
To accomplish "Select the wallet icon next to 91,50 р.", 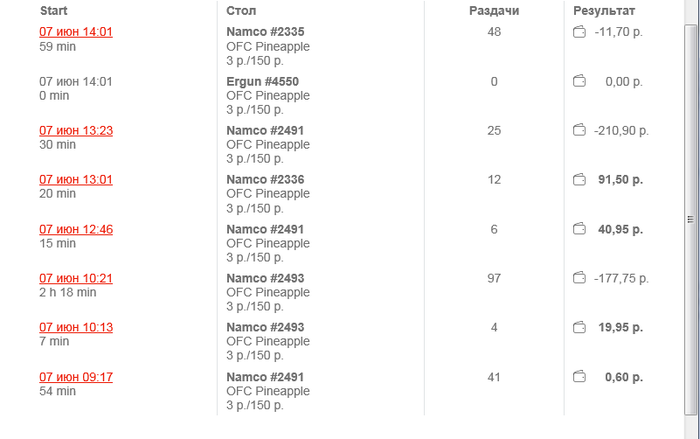I will coord(578,180).
